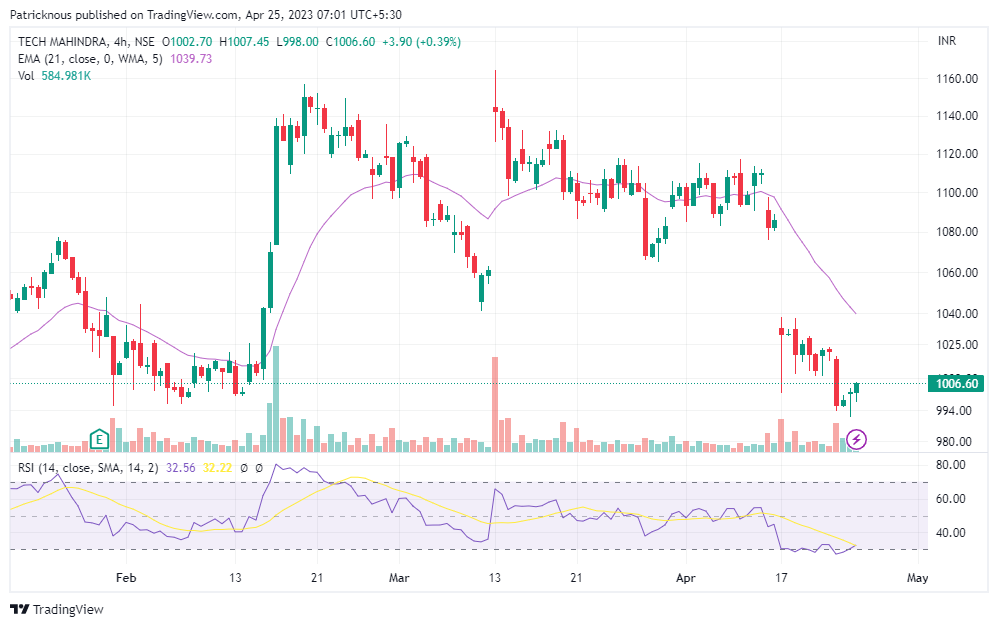Viewport: 998px width, 627px height.
Task: Click the Vol indicator label
Action: [x=26, y=76]
